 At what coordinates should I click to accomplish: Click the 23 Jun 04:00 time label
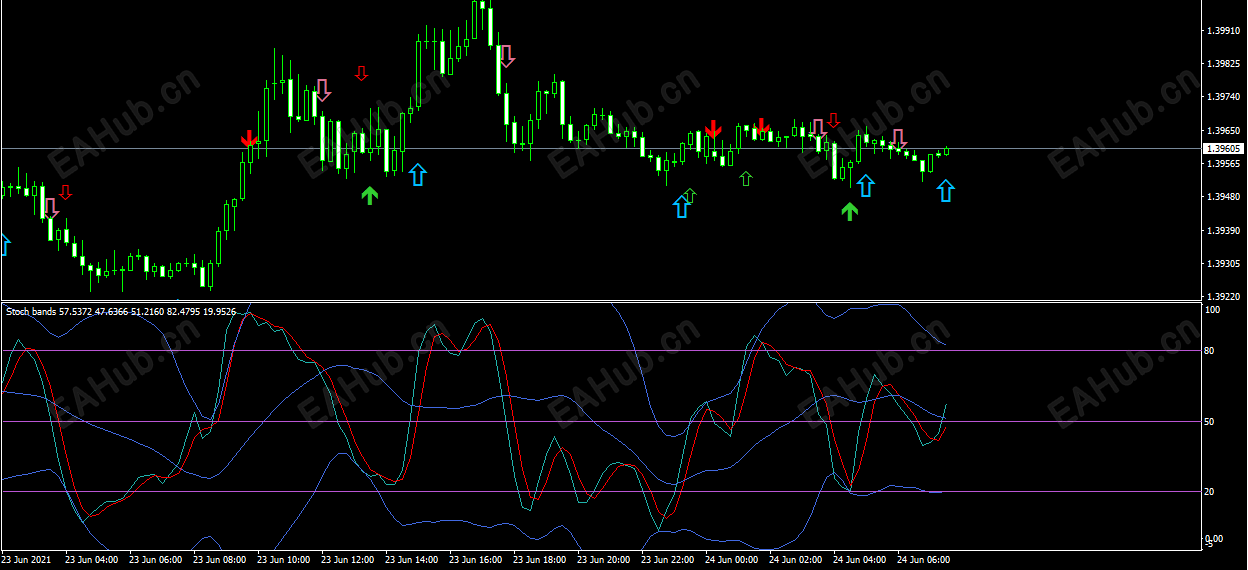coord(91,560)
